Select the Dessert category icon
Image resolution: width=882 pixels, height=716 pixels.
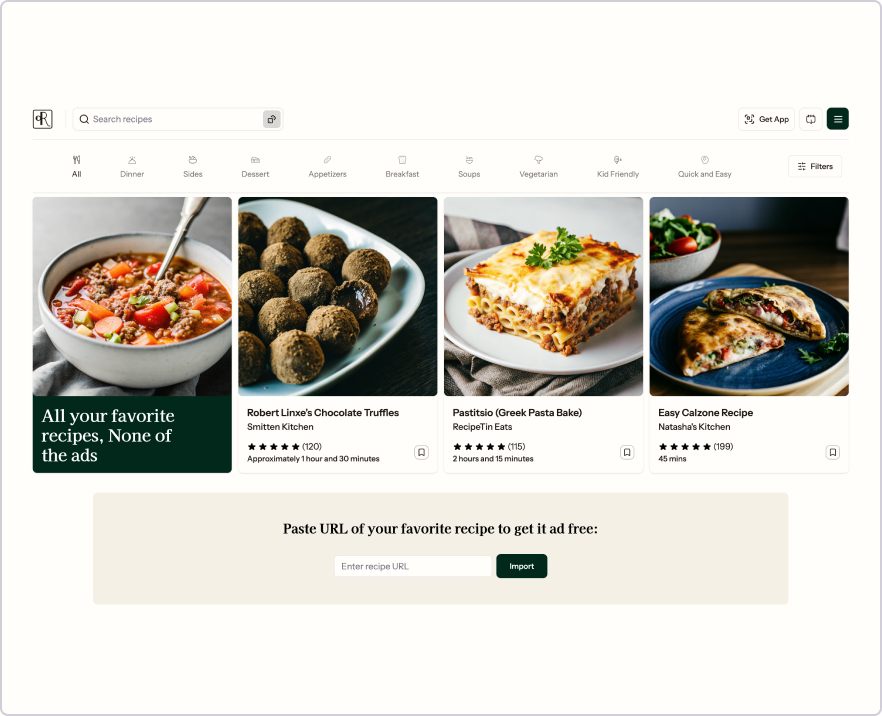pos(255,160)
